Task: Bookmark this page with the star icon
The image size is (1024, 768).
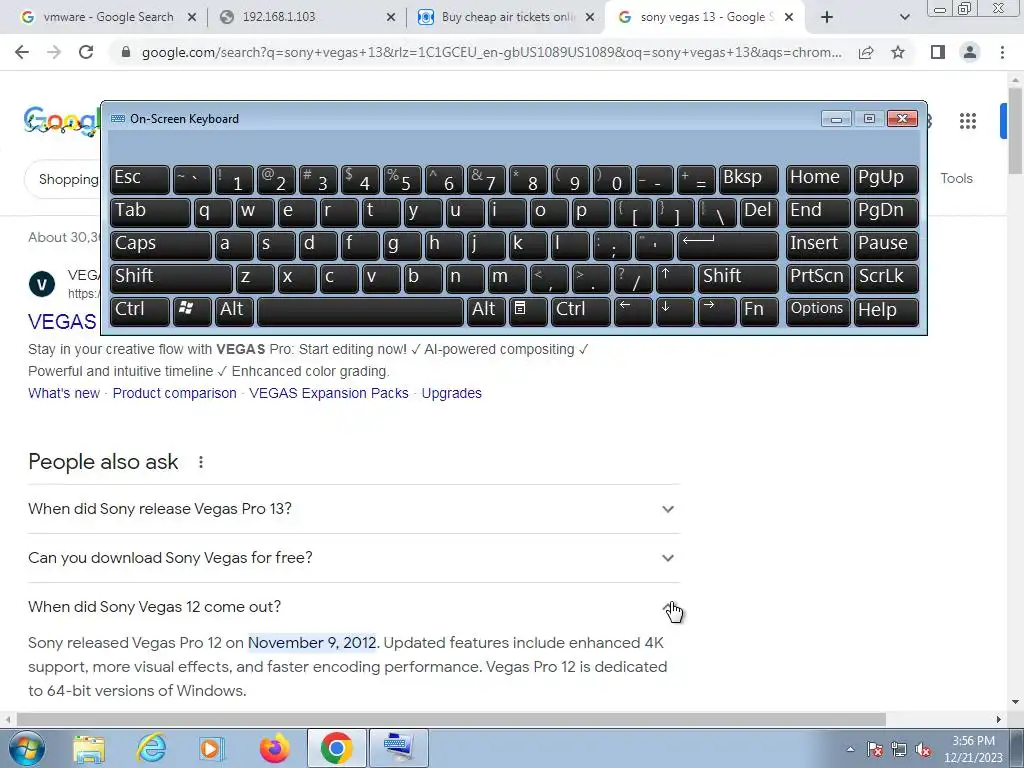Action: pyautogui.click(x=898, y=52)
